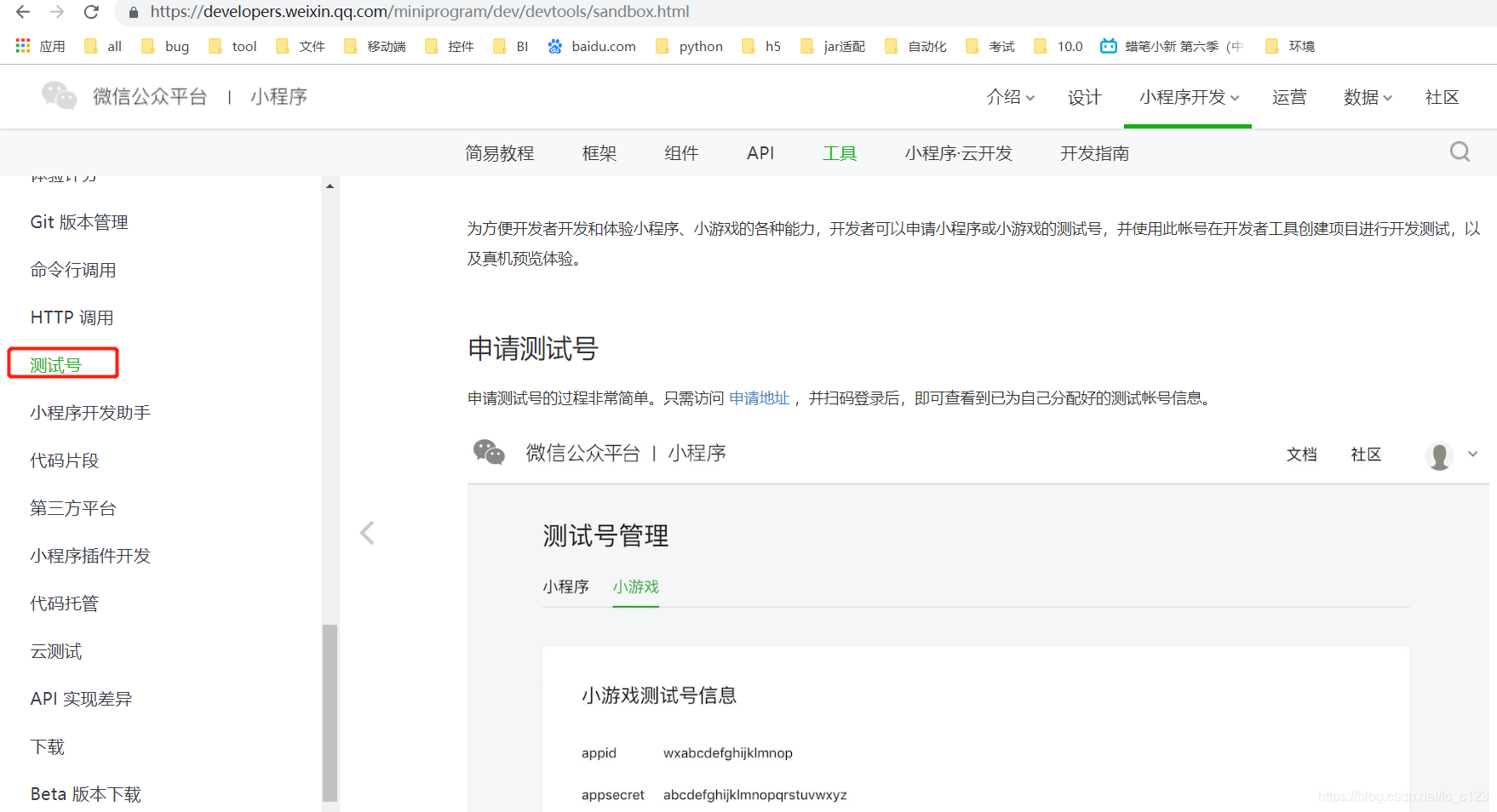Viewport: 1497px width, 812px height.
Task: Open the '环境' bookmark folder
Action: [1290, 46]
